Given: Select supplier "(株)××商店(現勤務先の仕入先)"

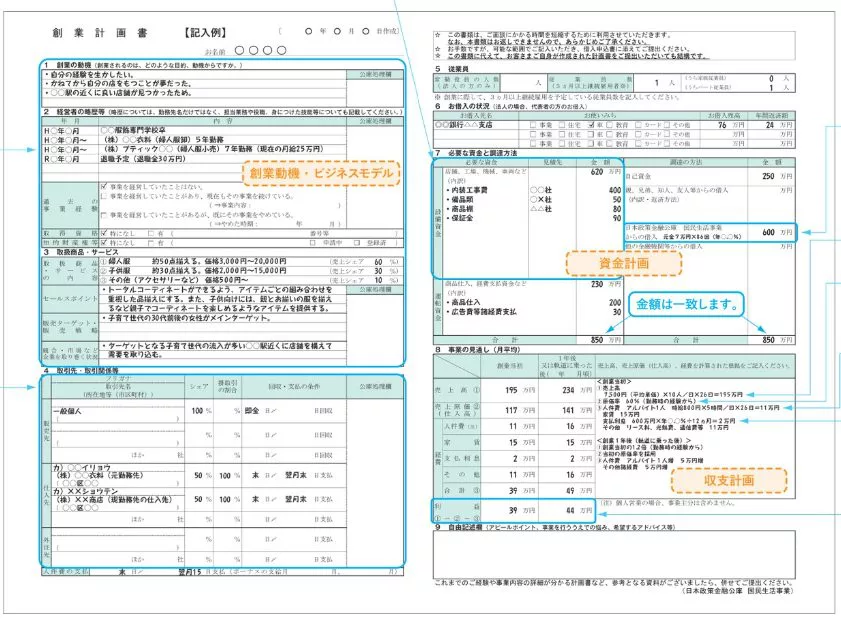Looking at the screenshot, I should point(114,499).
